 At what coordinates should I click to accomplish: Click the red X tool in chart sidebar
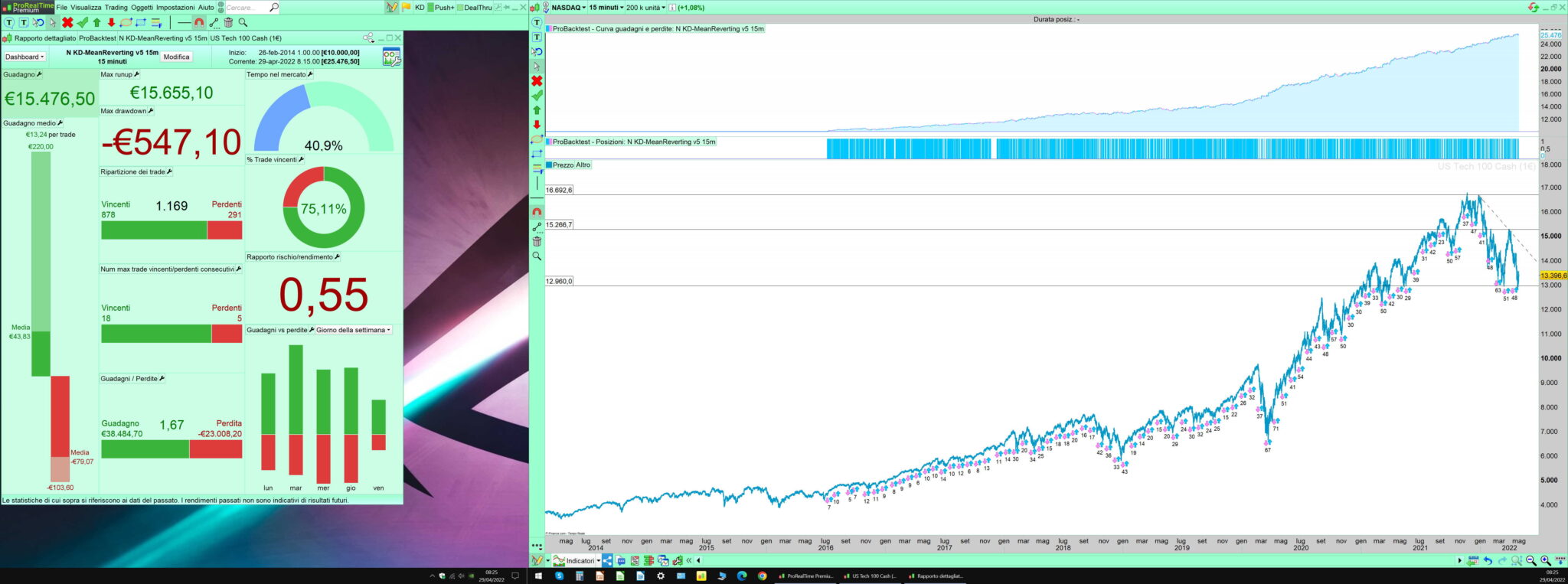pos(537,81)
